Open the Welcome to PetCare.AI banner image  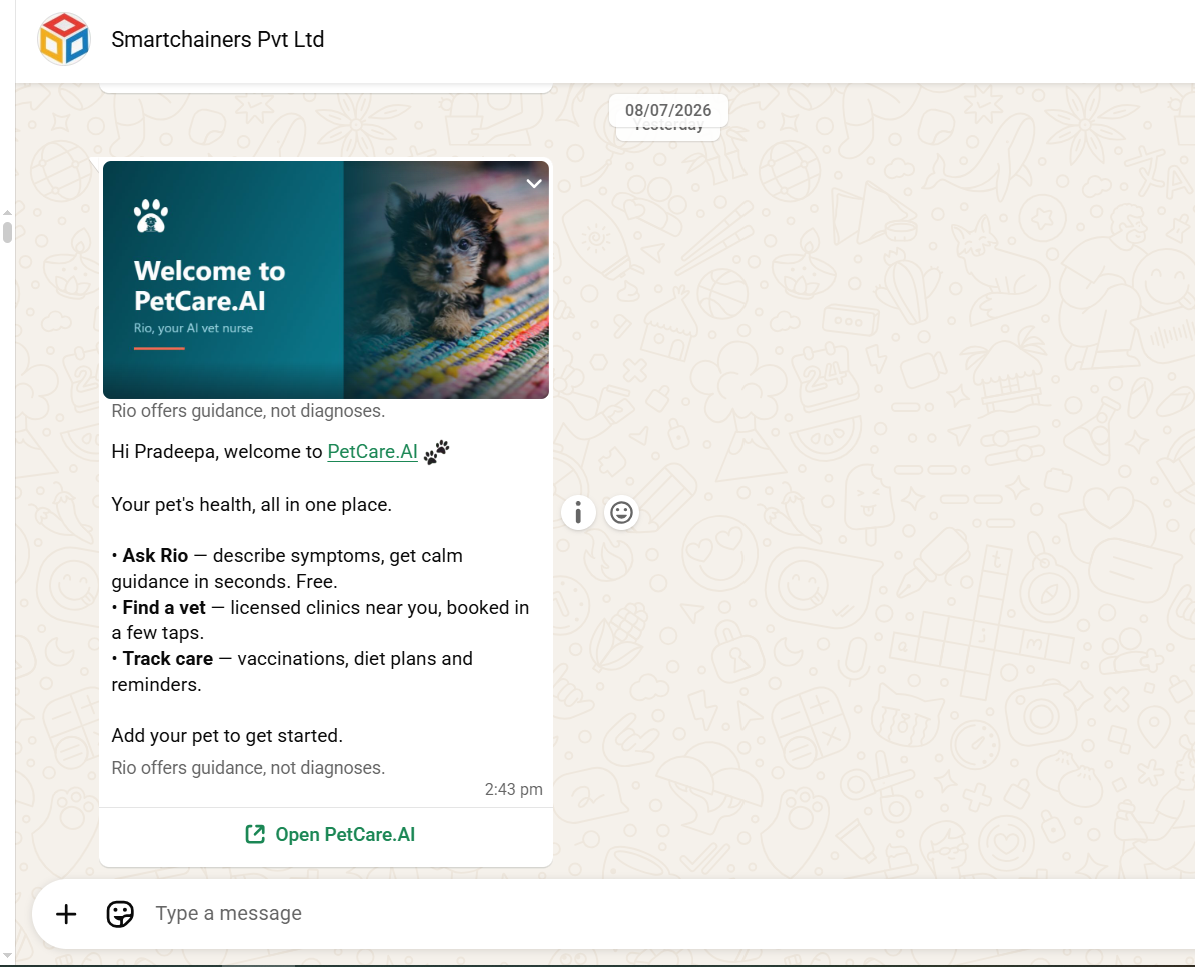click(326, 280)
